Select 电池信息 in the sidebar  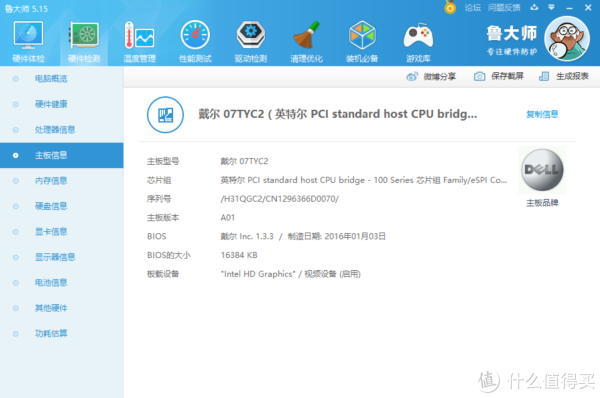click(62, 283)
